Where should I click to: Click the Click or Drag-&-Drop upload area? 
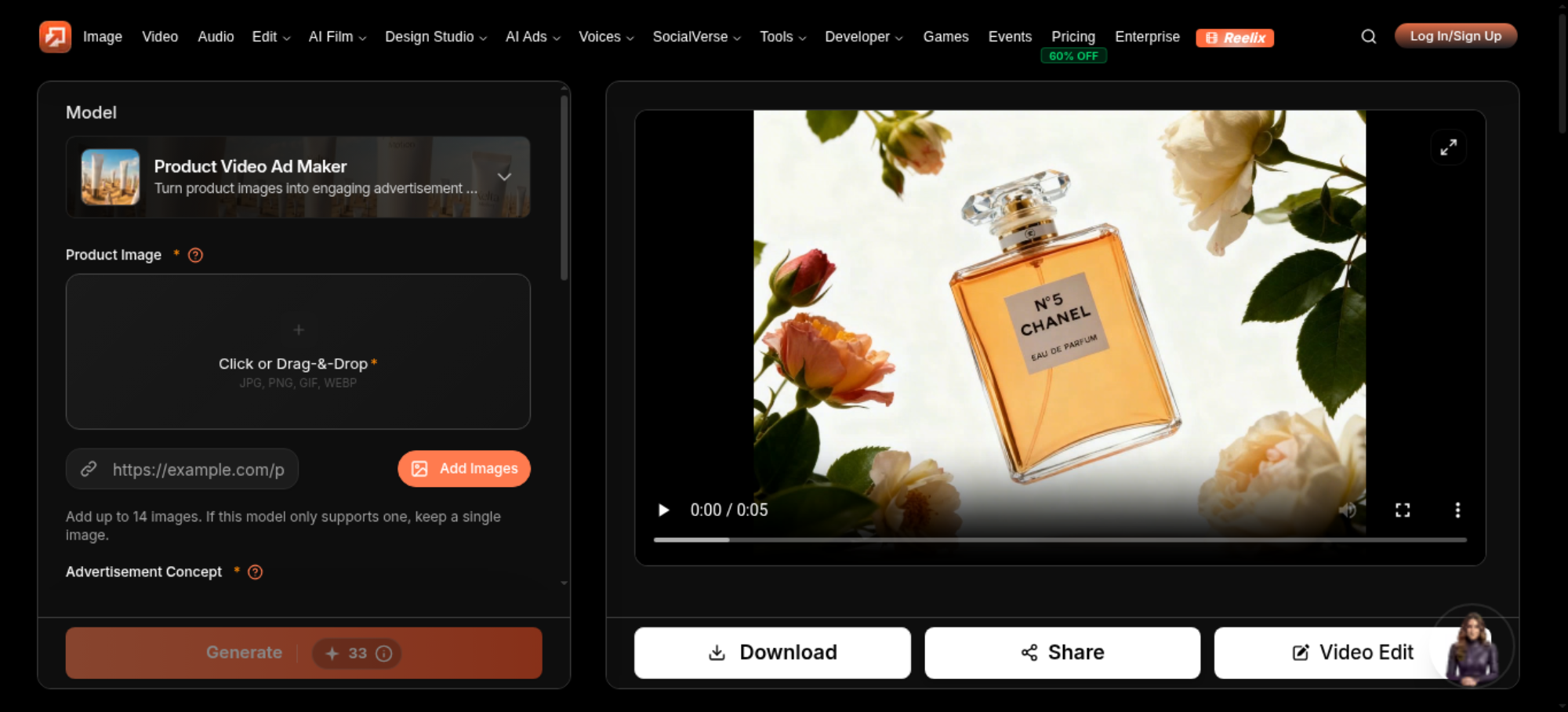(x=298, y=351)
